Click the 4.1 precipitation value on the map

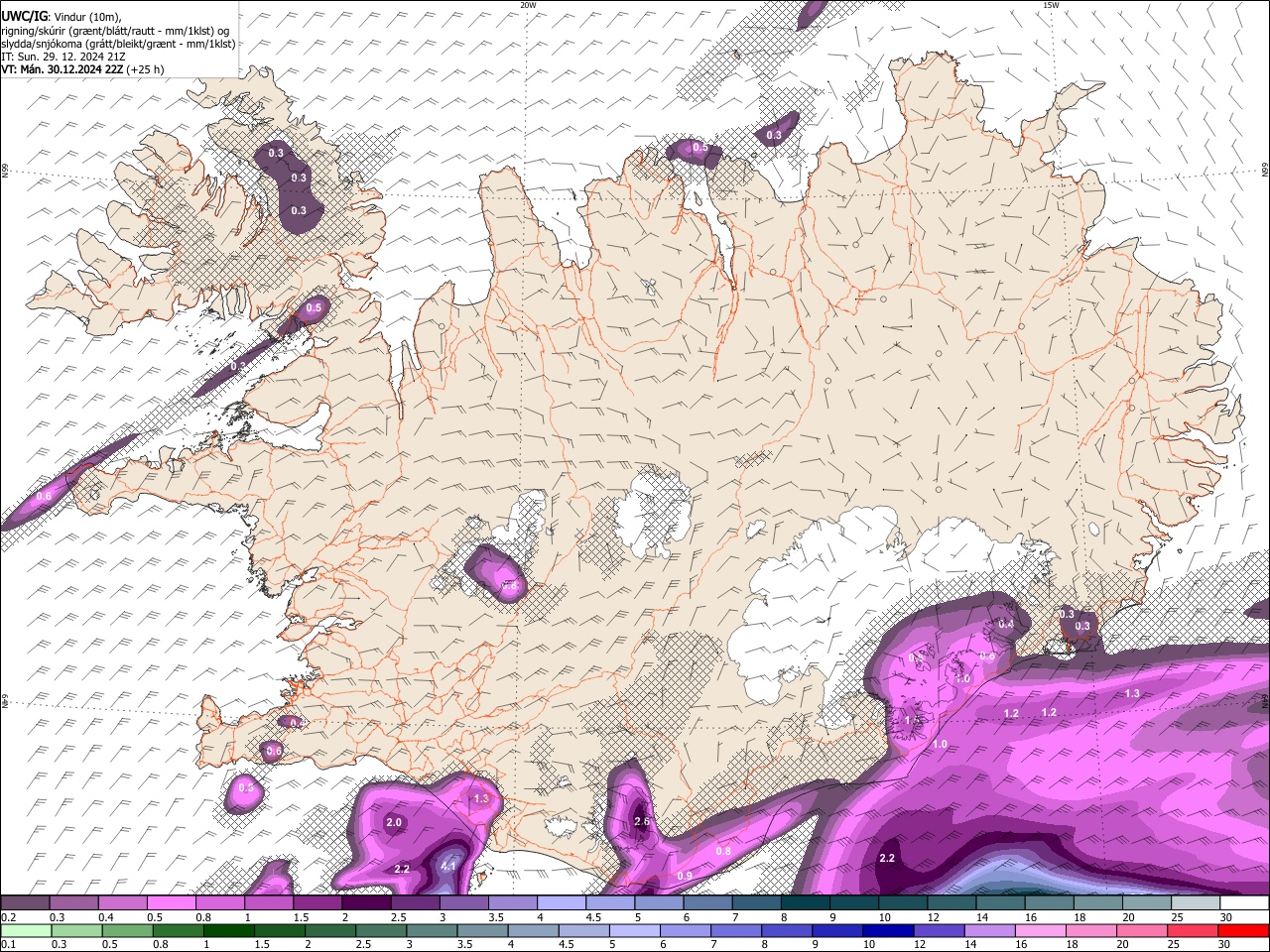447,866
